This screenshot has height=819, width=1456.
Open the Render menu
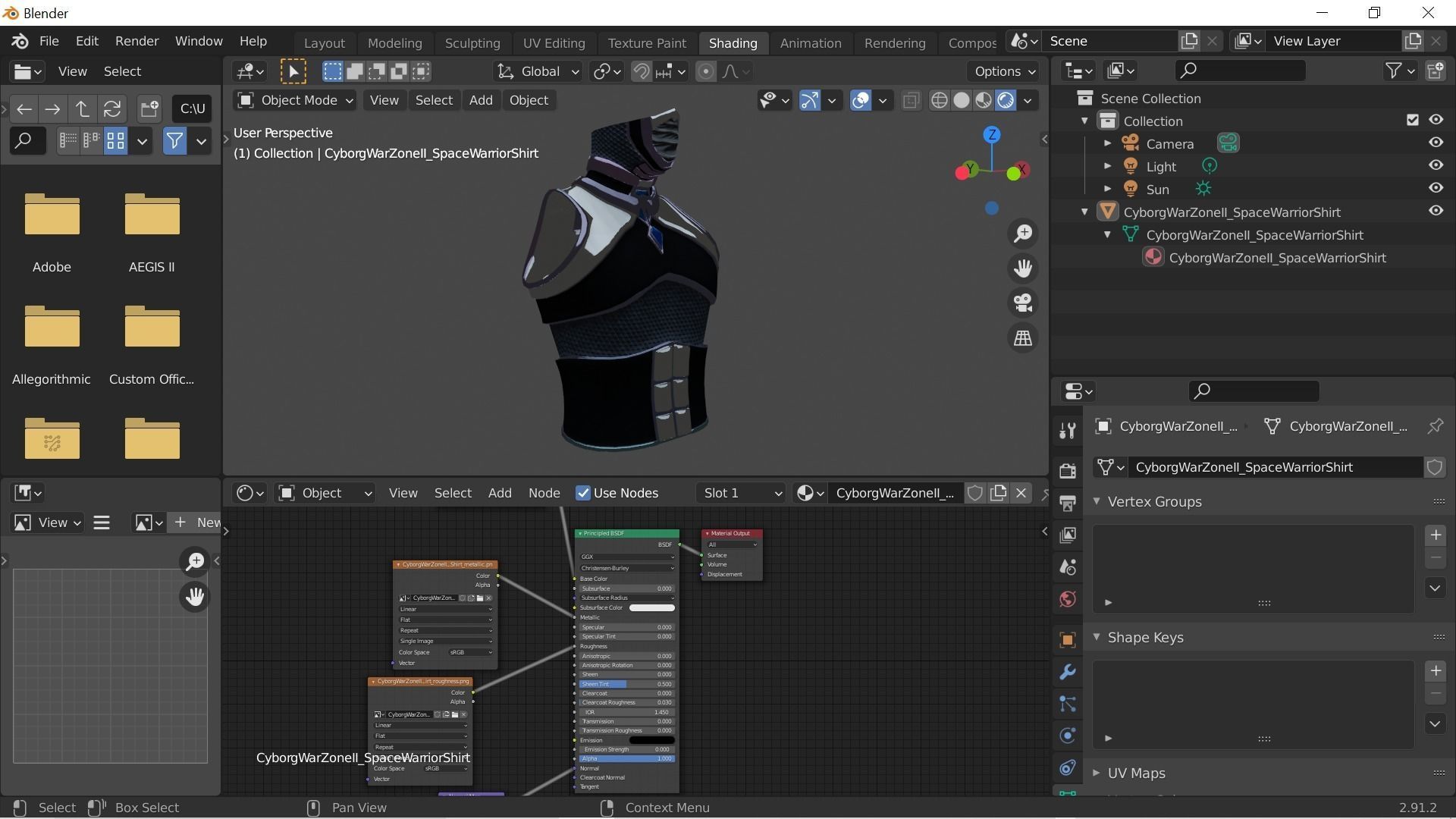coord(136,41)
